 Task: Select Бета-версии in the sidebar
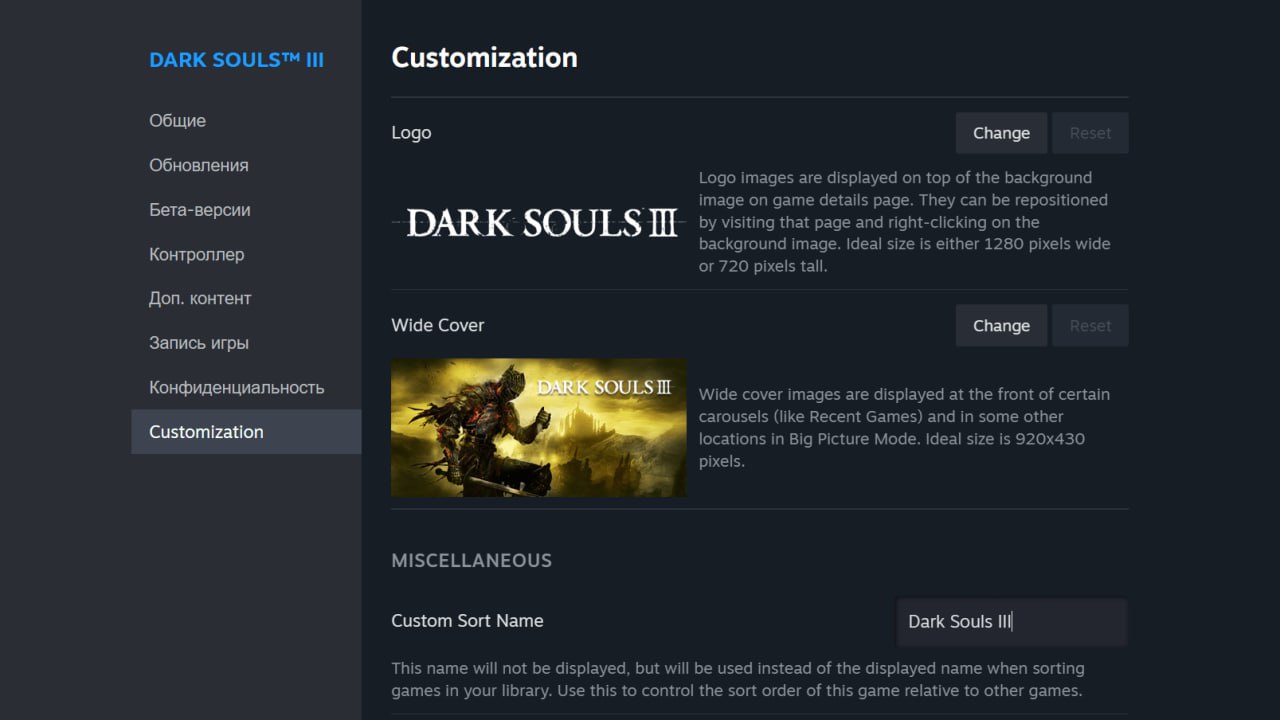point(200,210)
